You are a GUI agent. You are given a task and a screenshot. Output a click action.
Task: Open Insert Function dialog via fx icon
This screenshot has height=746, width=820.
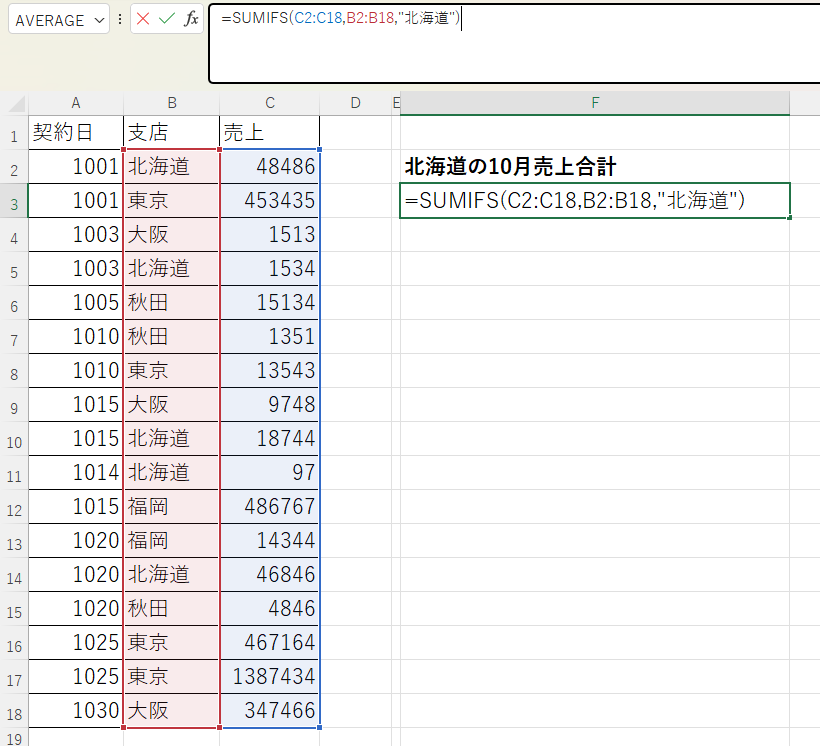191,19
